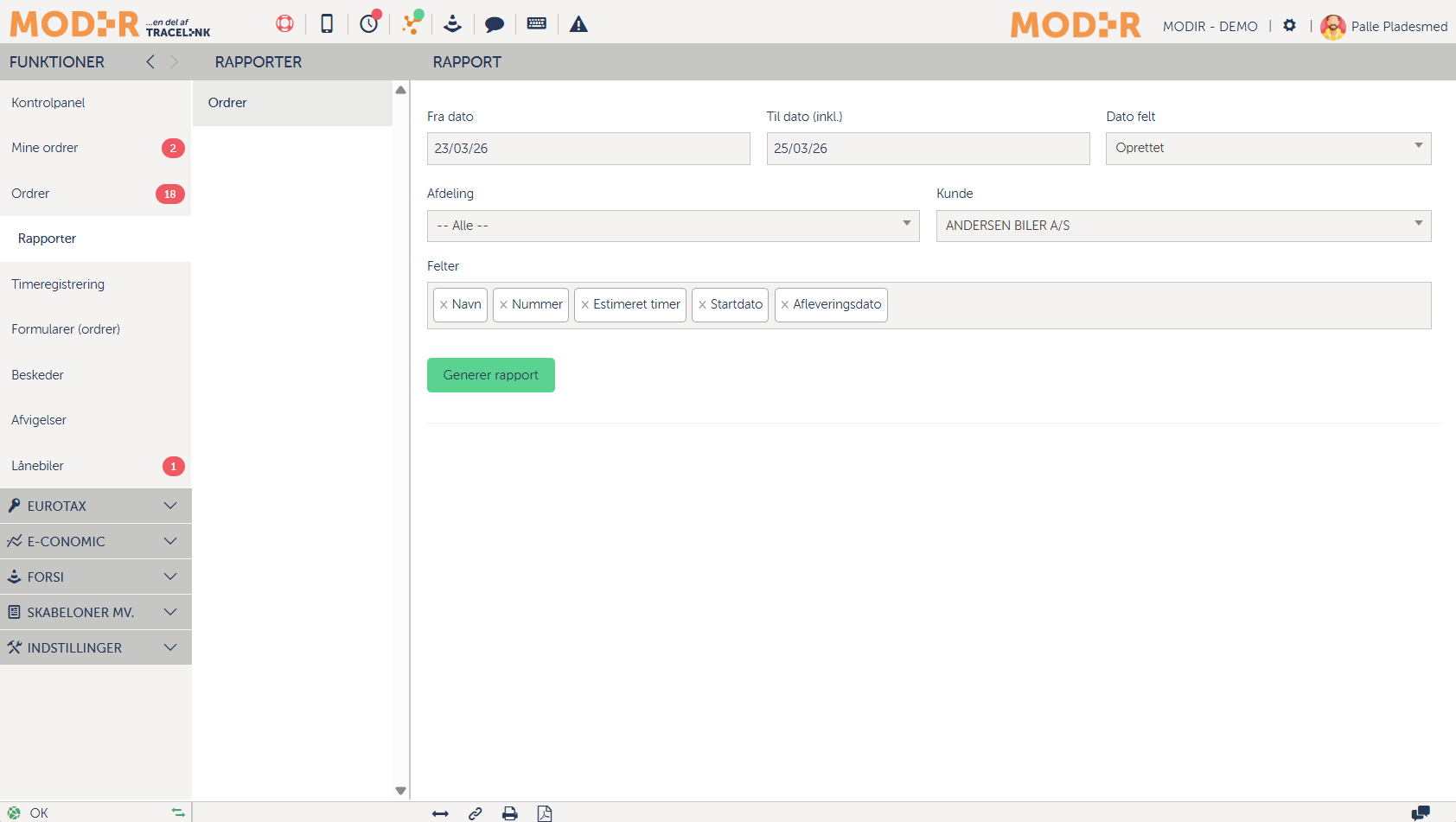Remove the Navn field tag
The height and width of the screenshot is (822, 1456).
coord(444,305)
